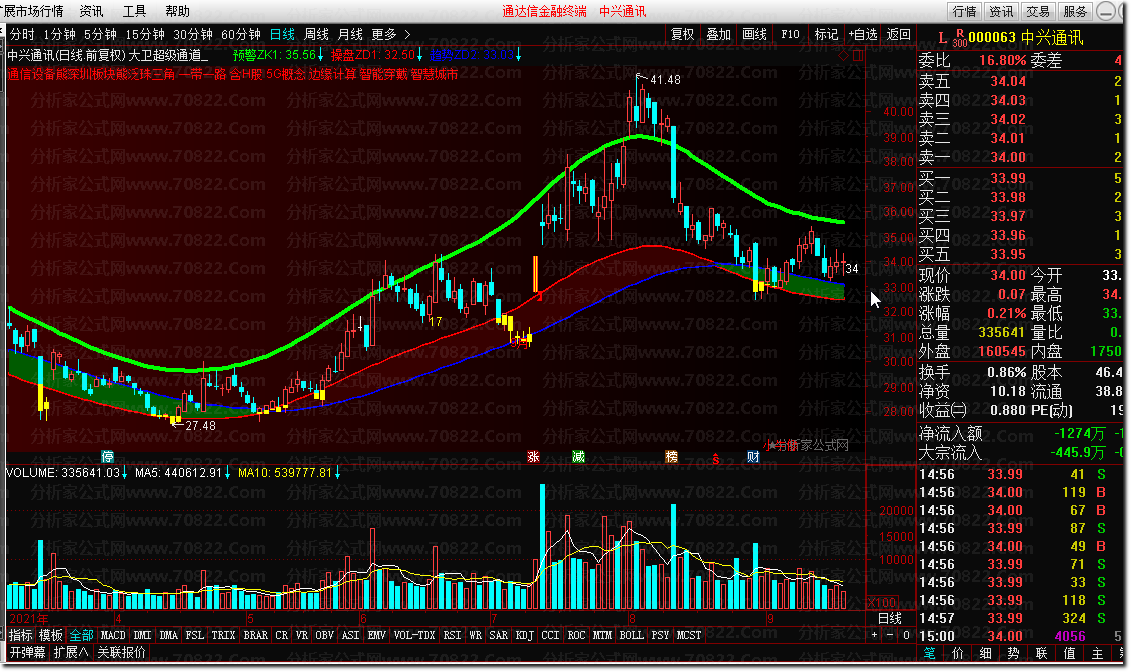Click the down arrow next to ZD2 value

pyautogui.click(x=518, y=55)
